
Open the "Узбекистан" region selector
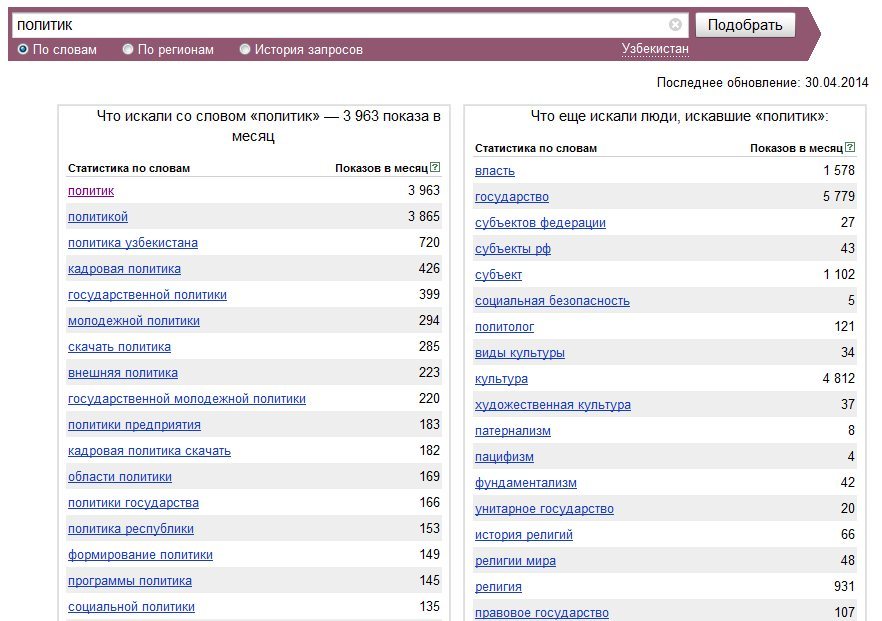pos(655,49)
